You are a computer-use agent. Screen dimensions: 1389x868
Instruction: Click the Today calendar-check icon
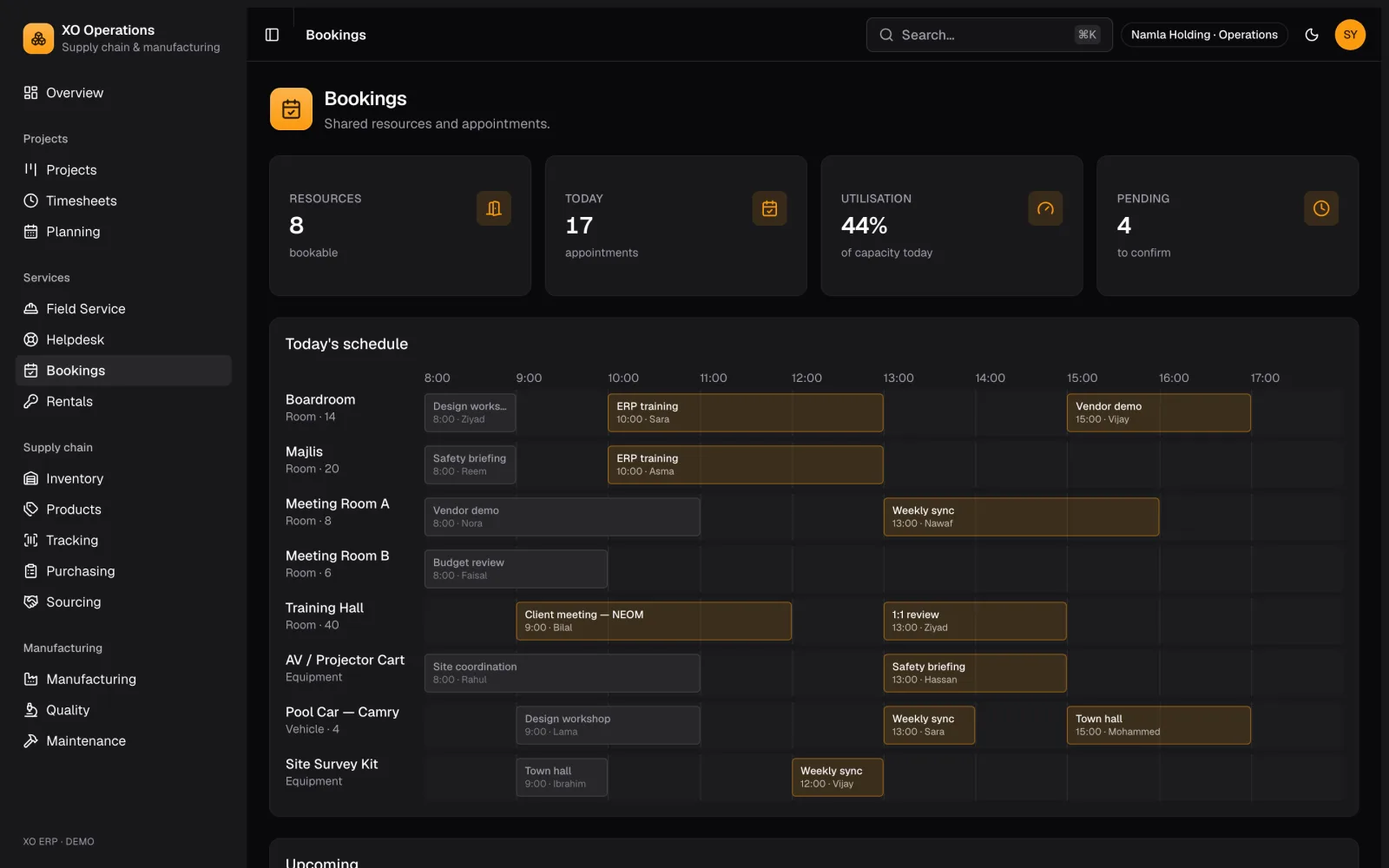(x=769, y=208)
